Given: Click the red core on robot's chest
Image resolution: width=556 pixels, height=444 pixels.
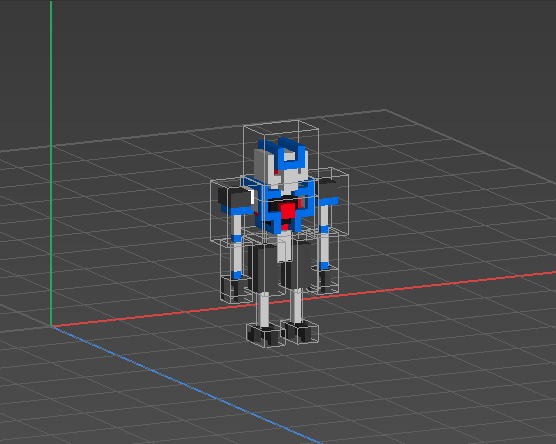Looking at the screenshot, I should pyautogui.click(x=287, y=211).
